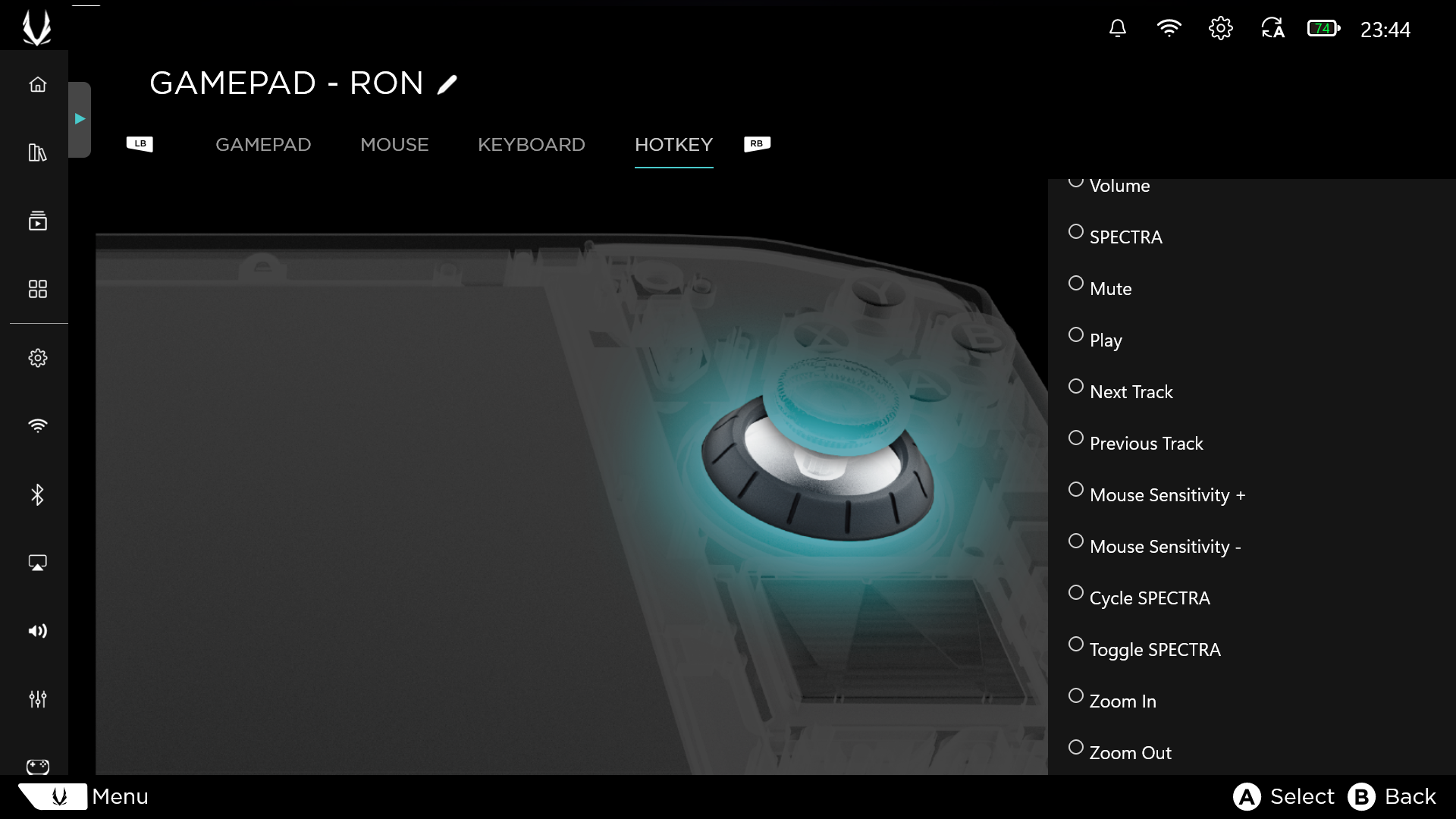Image resolution: width=1456 pixels, height=819 pixels.
Task: Click the RB bumper icon
Action: (757, 144)
